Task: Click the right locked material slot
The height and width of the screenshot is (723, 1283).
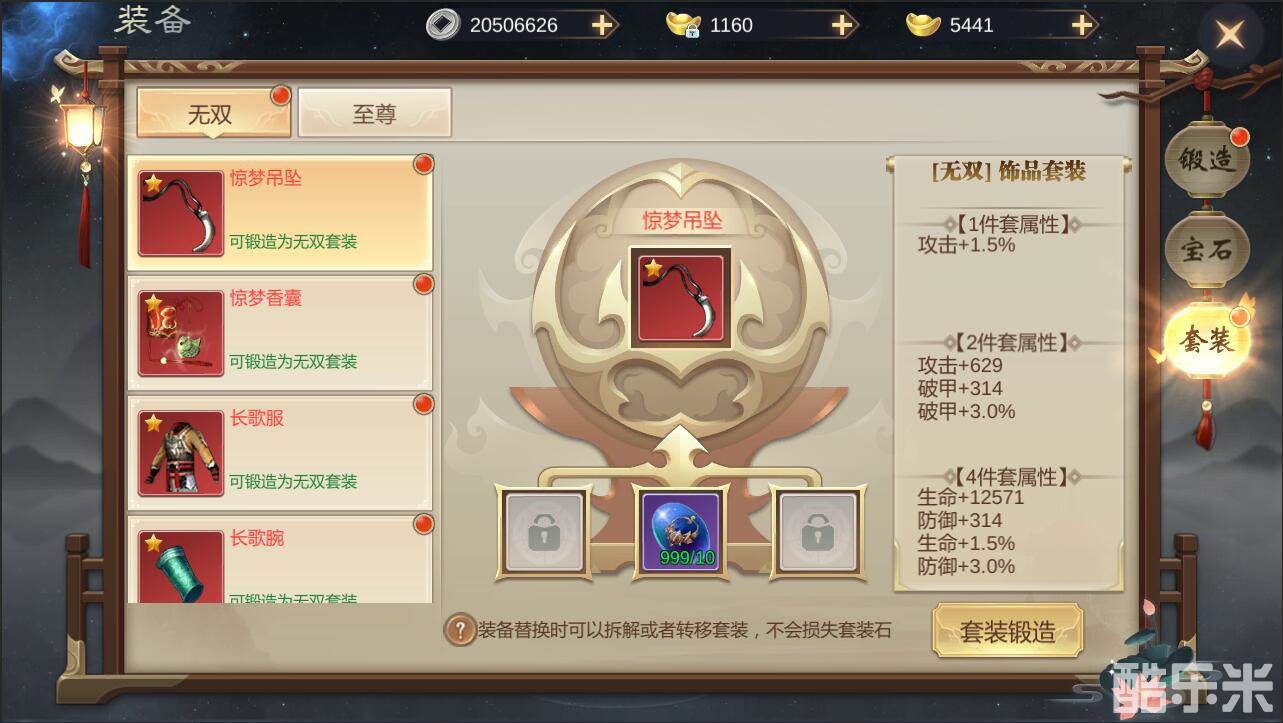Action: [x=818, y=533]
